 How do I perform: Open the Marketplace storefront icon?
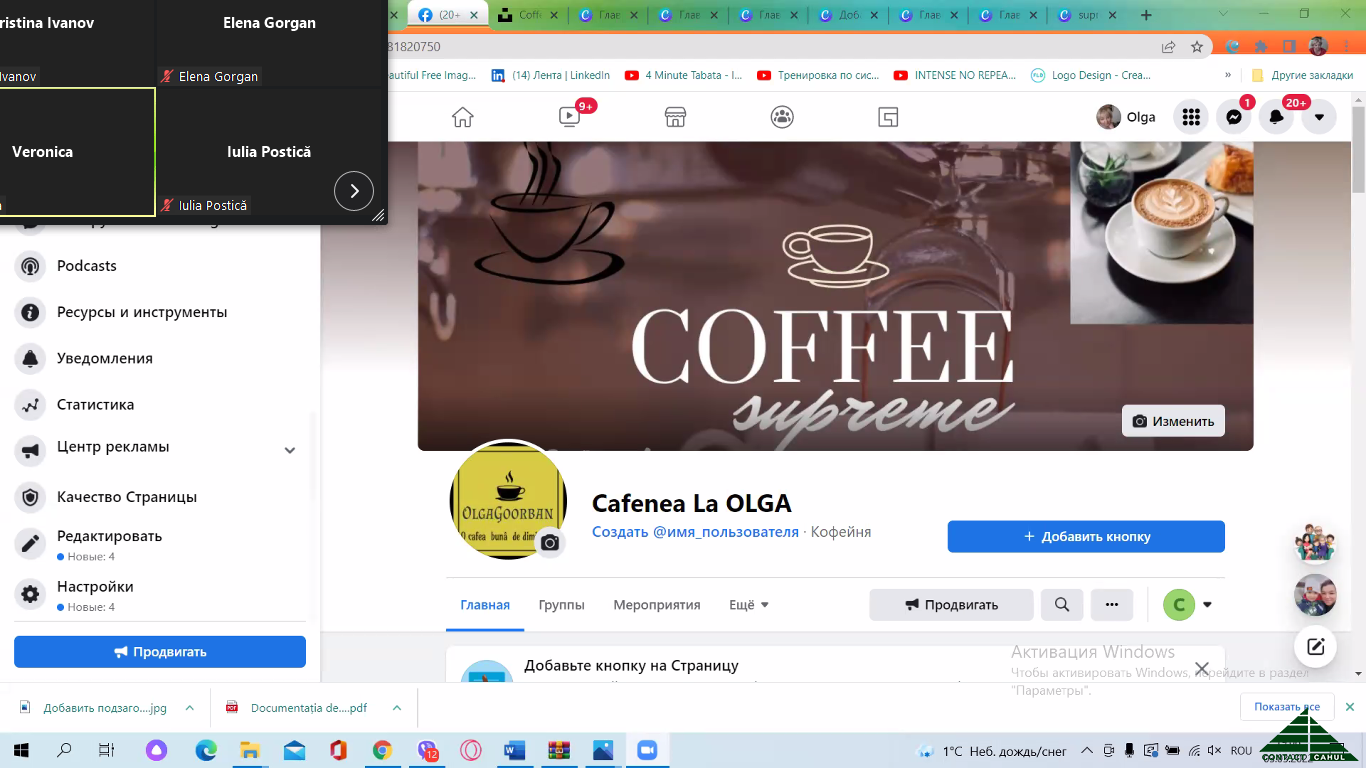point(676,117)
